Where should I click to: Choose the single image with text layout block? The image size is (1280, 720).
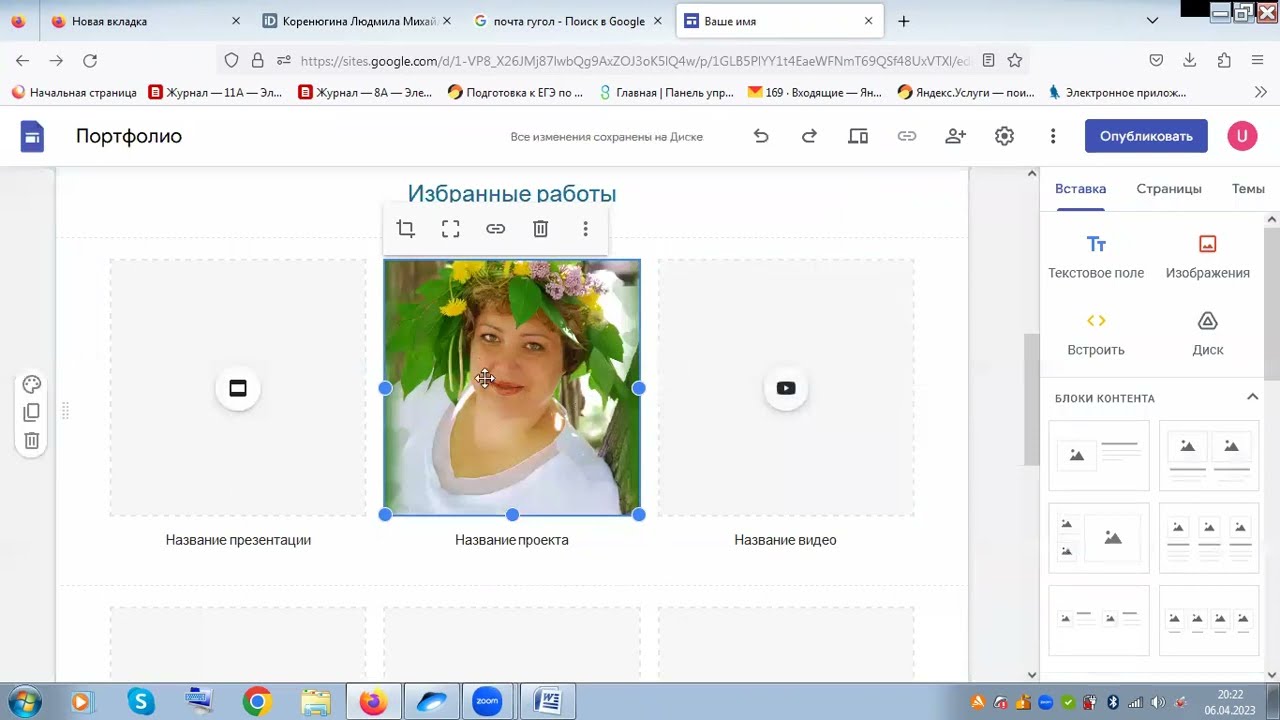tap(1099, 455)
